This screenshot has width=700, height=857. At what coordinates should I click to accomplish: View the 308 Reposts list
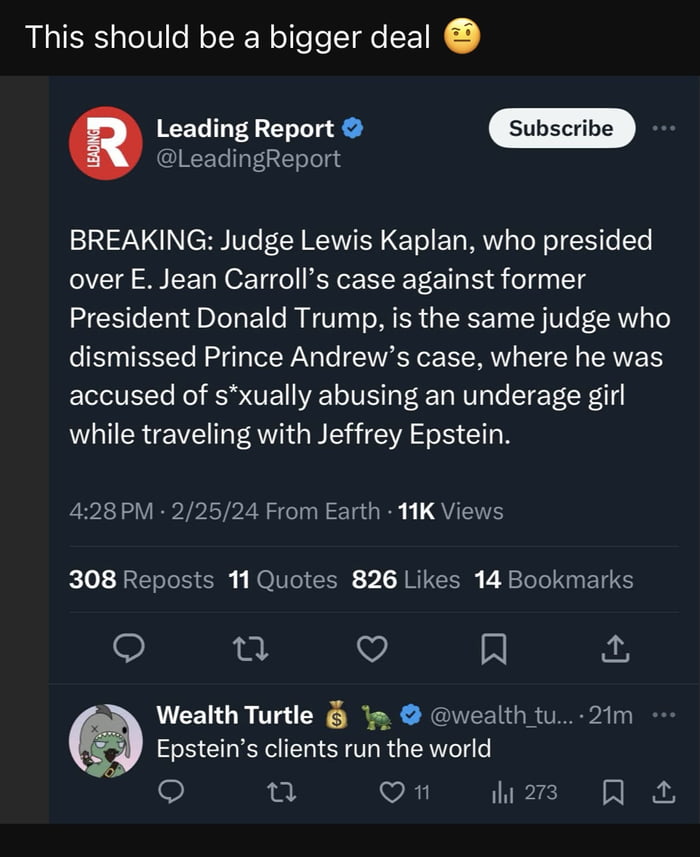coord(141,580)
